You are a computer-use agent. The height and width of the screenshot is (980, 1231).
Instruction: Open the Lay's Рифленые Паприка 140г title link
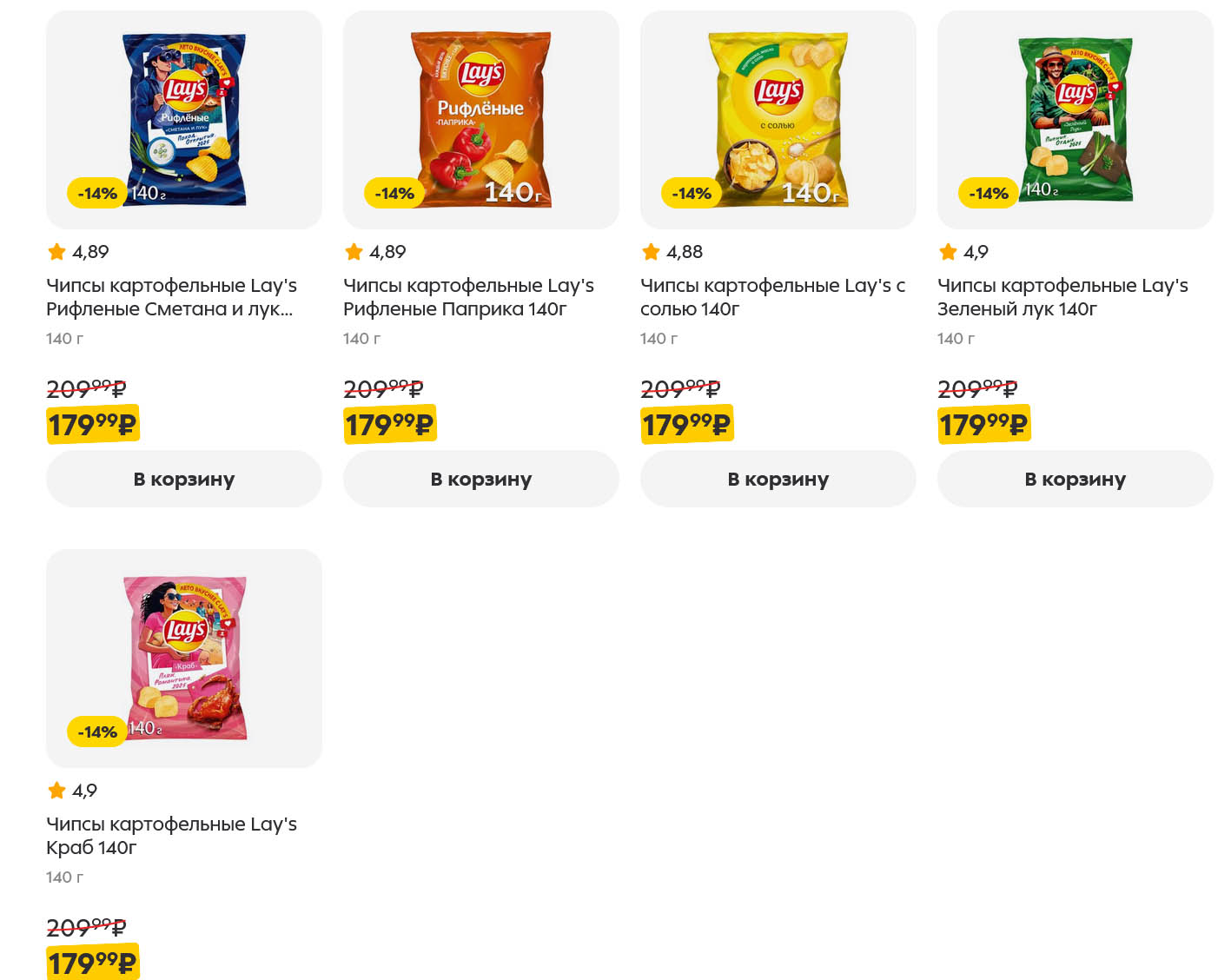tap(468, 297)
